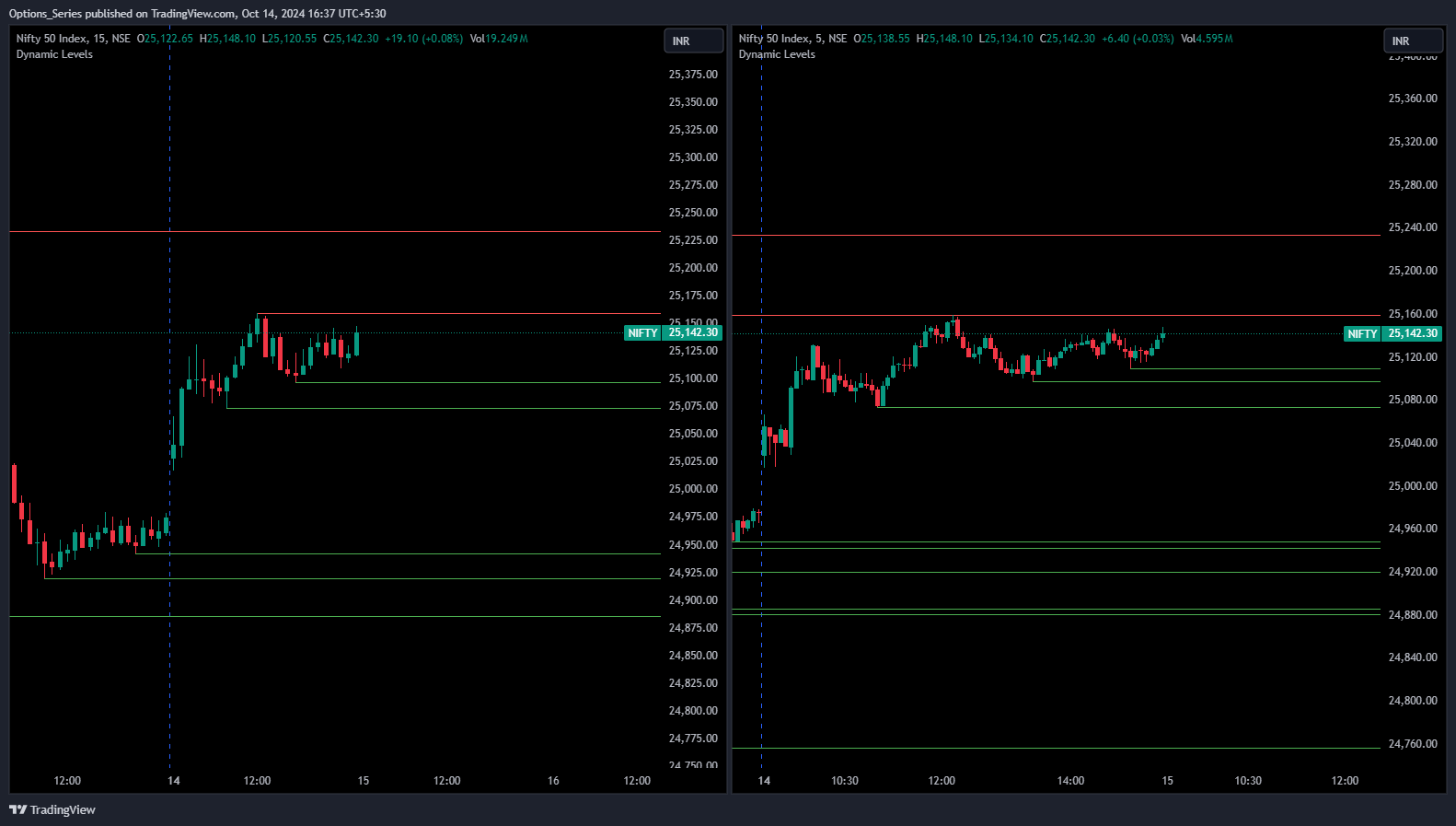Click the date 15 on the 15-minute chart time axis
The image size is (1456, 826).
(x=364, y=781)
